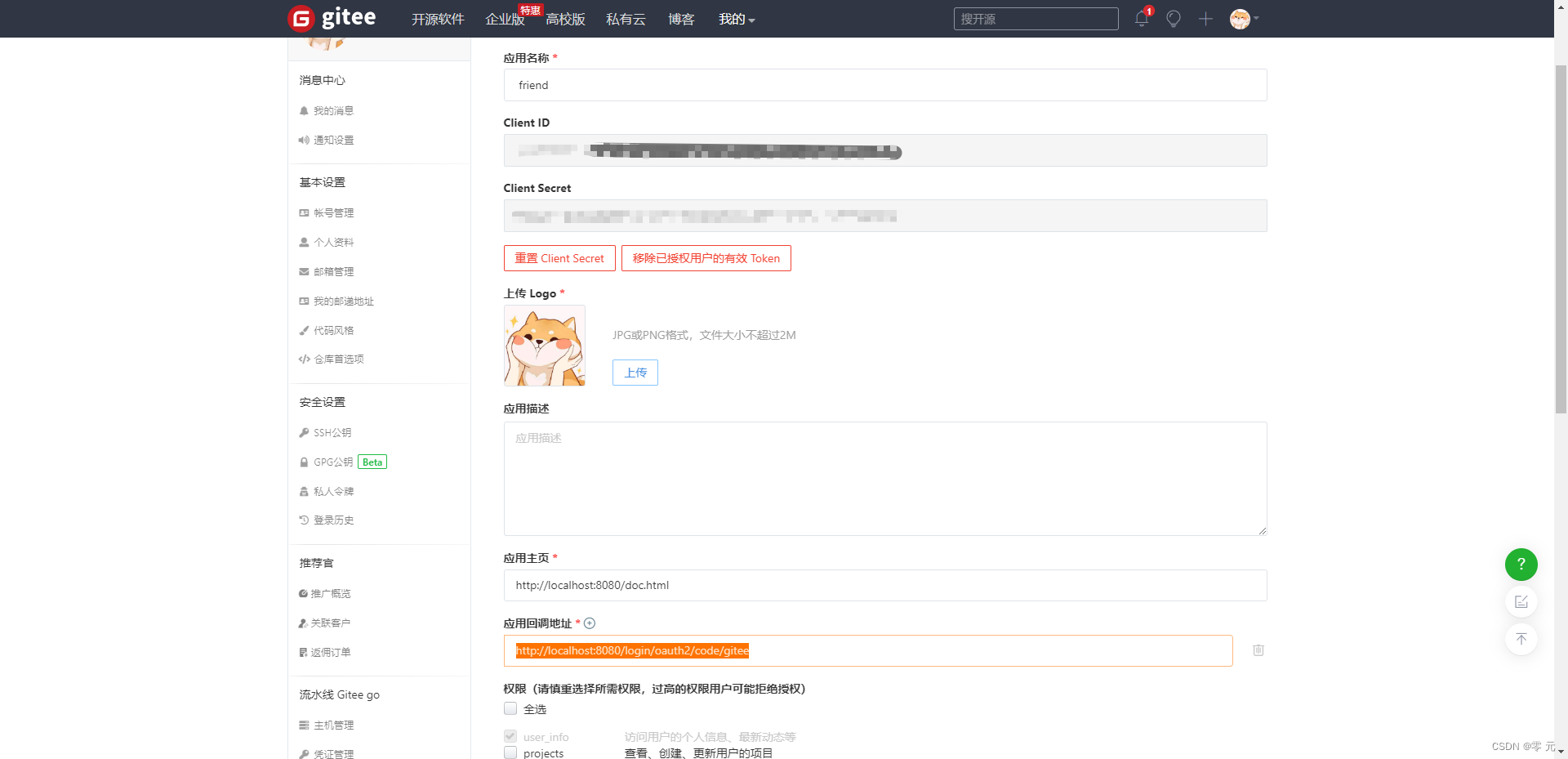This screenshot has height=759, width=1568.
Task: Open 个人资料 settings
Action: pos(333,242)
